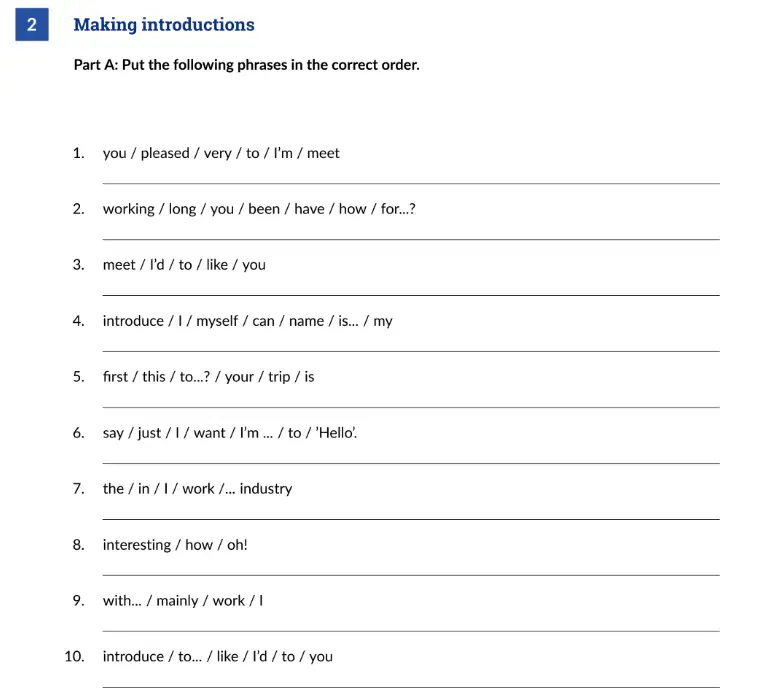This screenshot has height=693, width=761.
Task: Click the answer line under question 6
Action: (411, 463)
